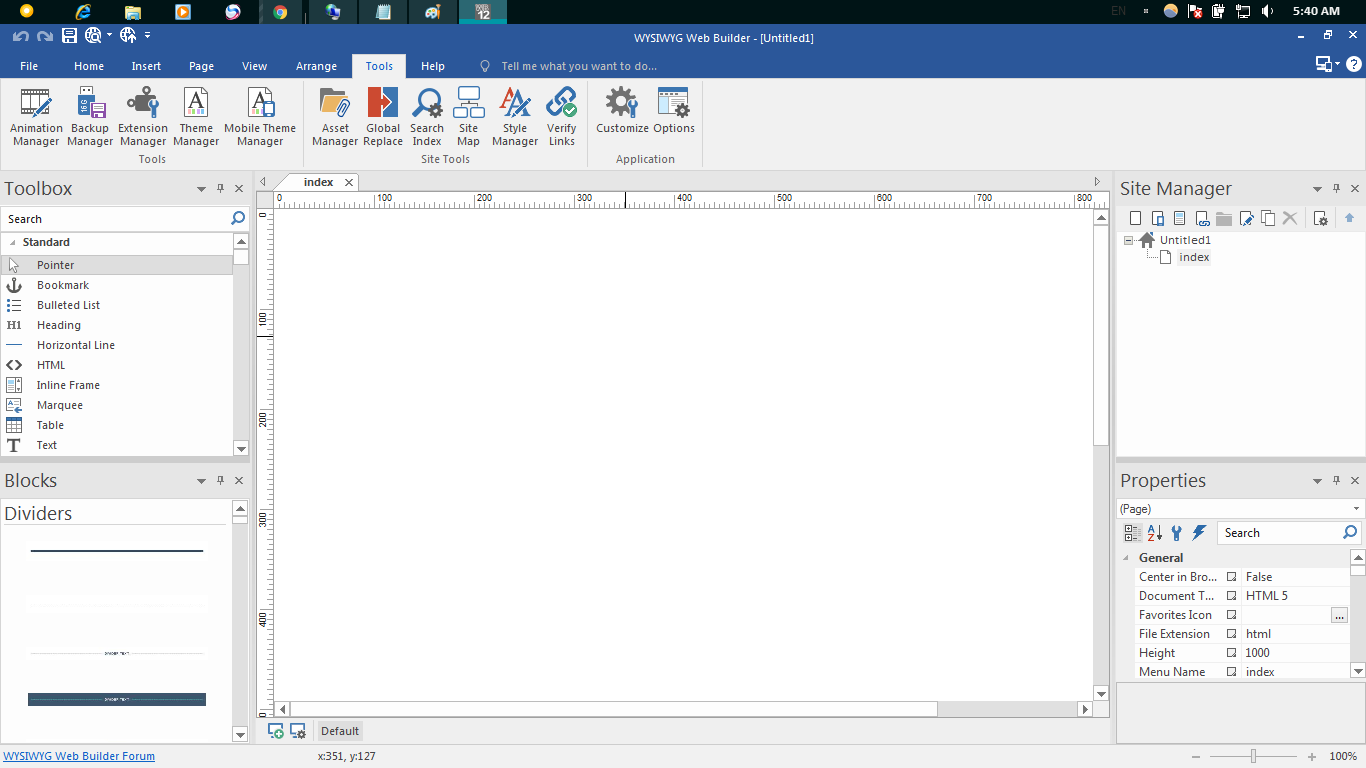Open the Arrange ribbon tab
Screen dimensions: 1366x768
[316, 66]
